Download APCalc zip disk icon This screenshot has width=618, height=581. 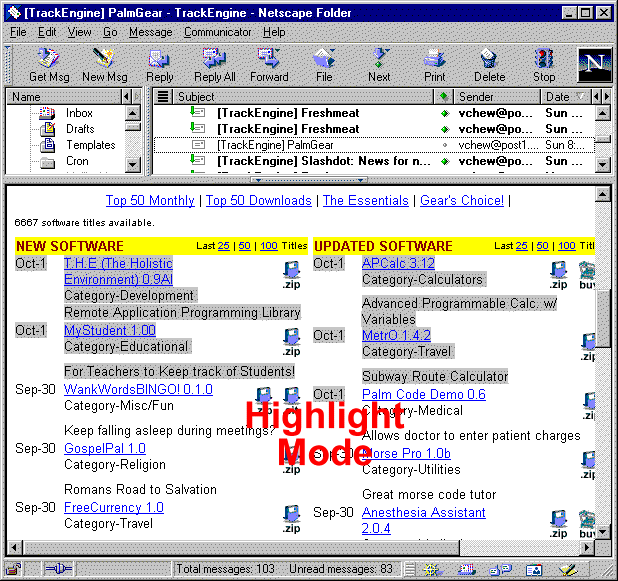click(558, 275)
